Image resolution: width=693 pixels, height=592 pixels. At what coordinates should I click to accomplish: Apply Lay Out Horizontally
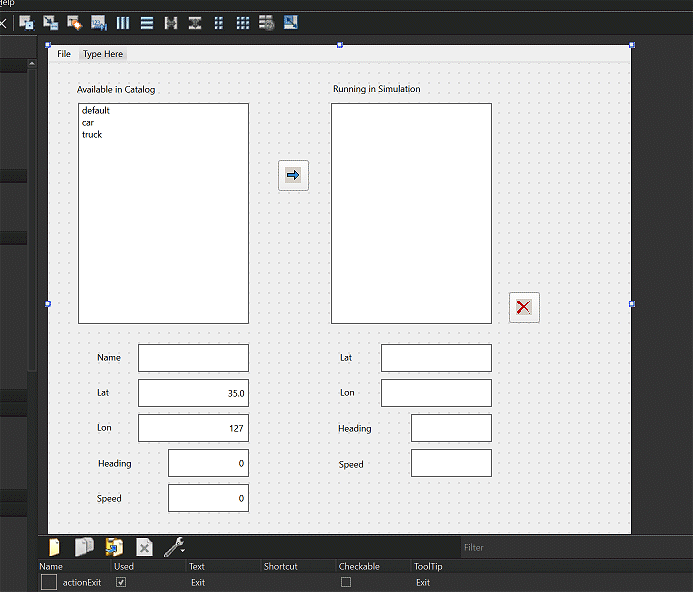click(123, 22)
